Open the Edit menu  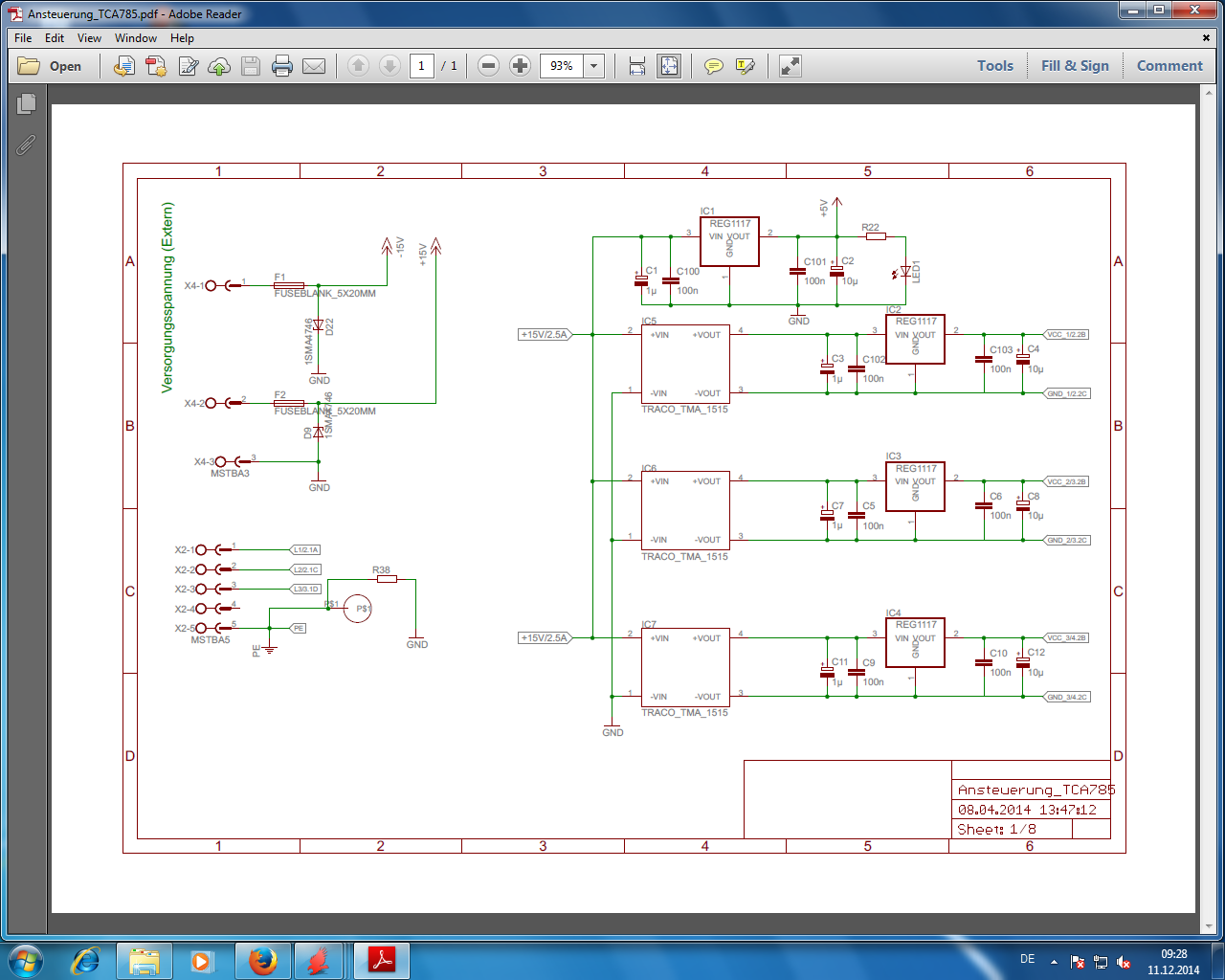55,38
